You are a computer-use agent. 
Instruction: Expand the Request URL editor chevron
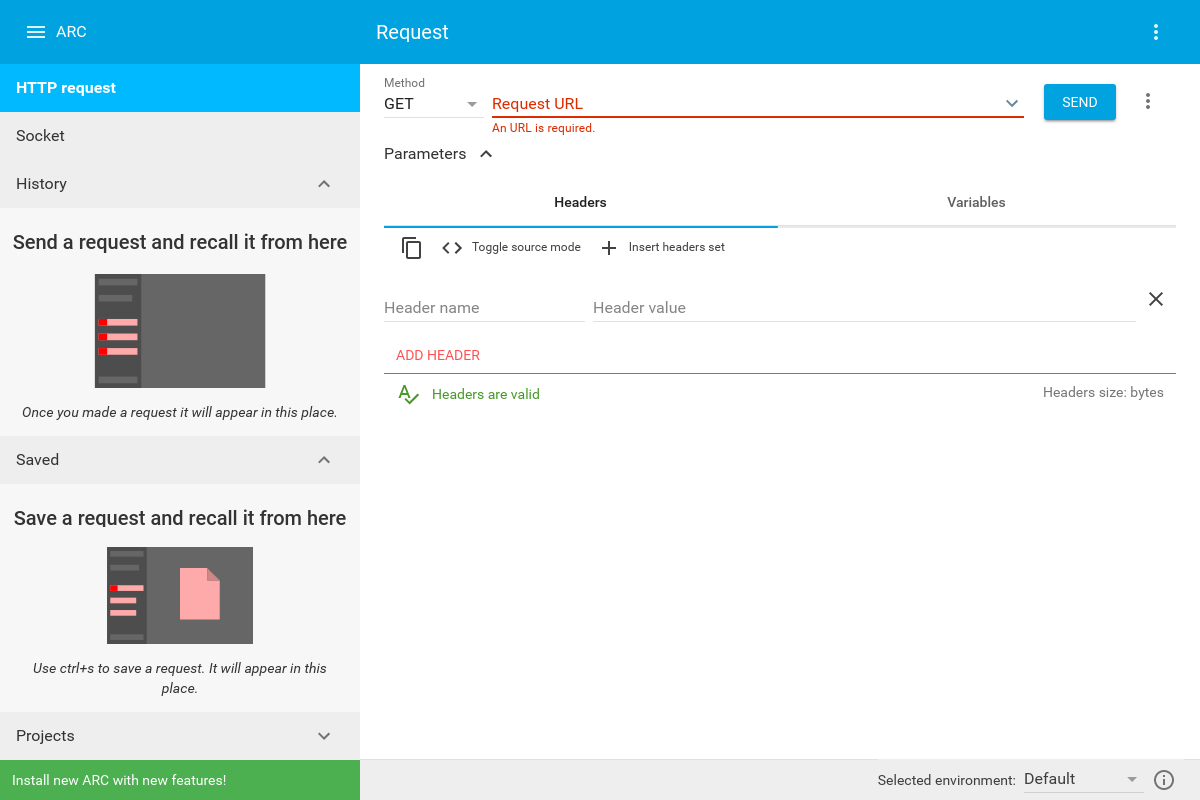(x=1012, y=103)
